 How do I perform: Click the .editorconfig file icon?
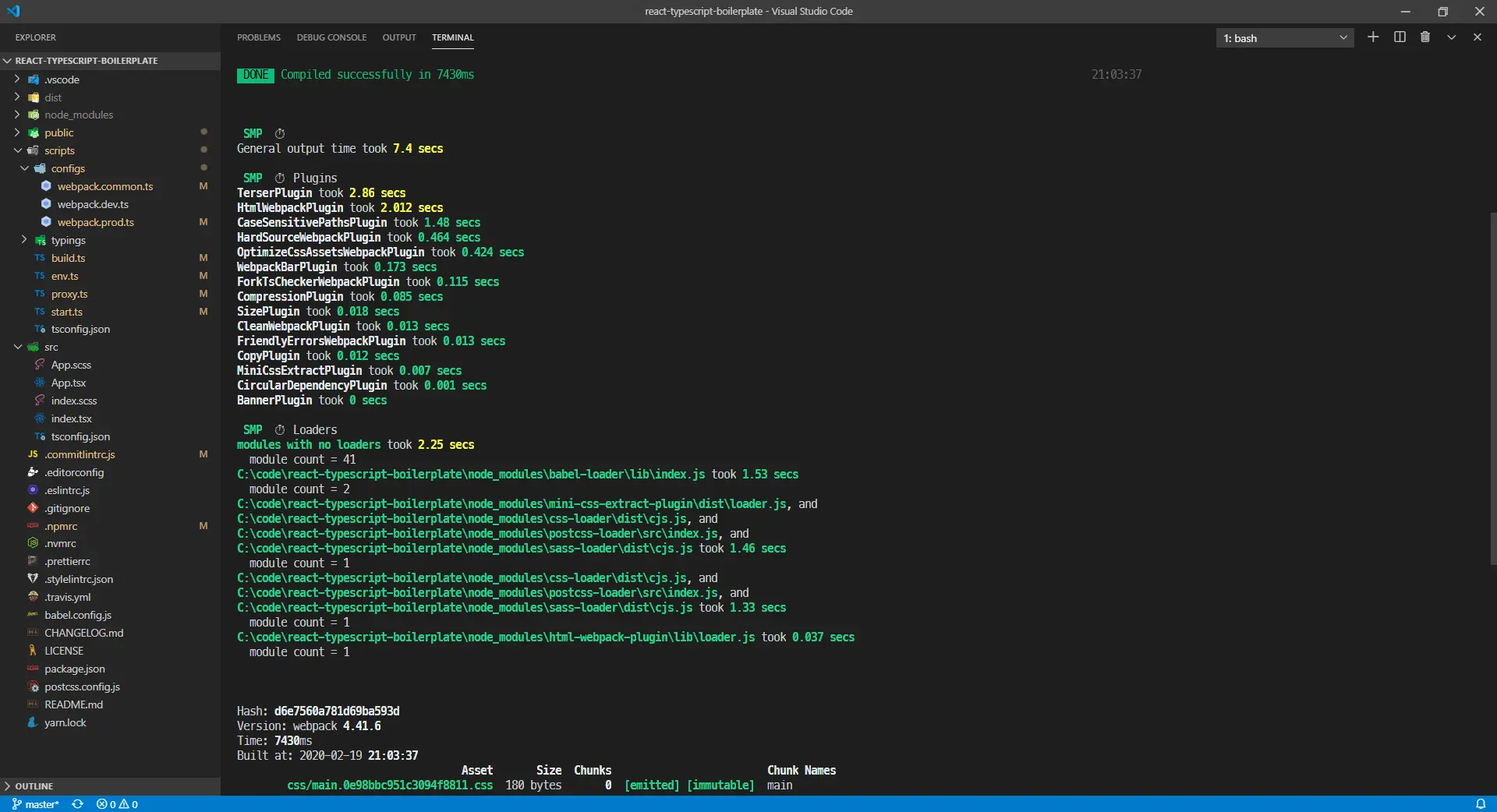tap(33, 472)
